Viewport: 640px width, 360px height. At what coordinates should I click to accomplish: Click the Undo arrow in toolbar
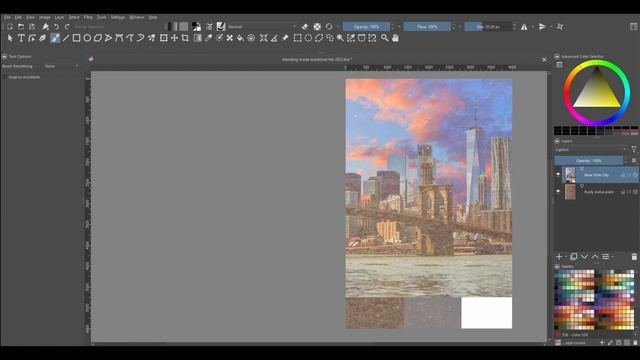56,27
